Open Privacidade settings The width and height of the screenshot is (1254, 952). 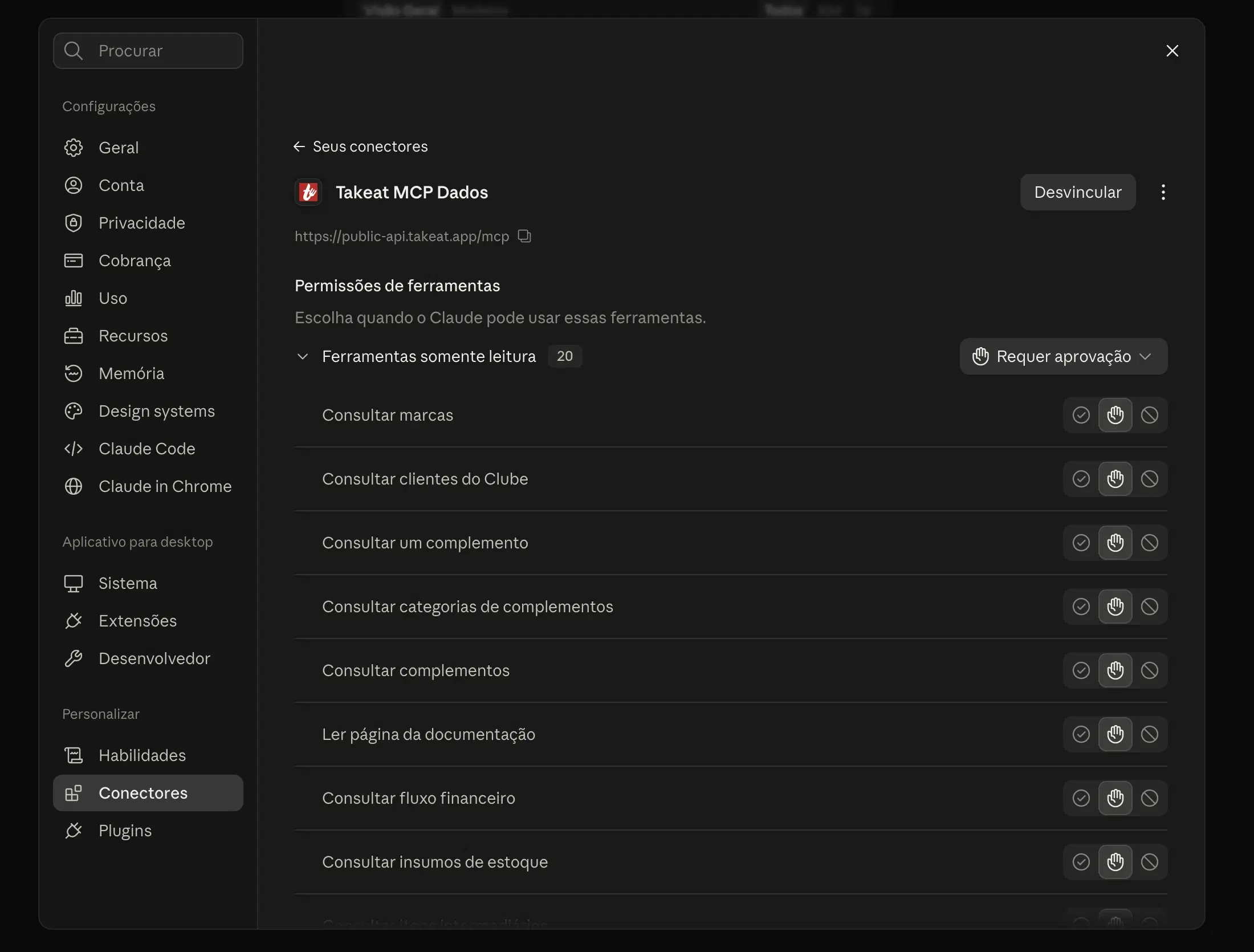[148, 223]
